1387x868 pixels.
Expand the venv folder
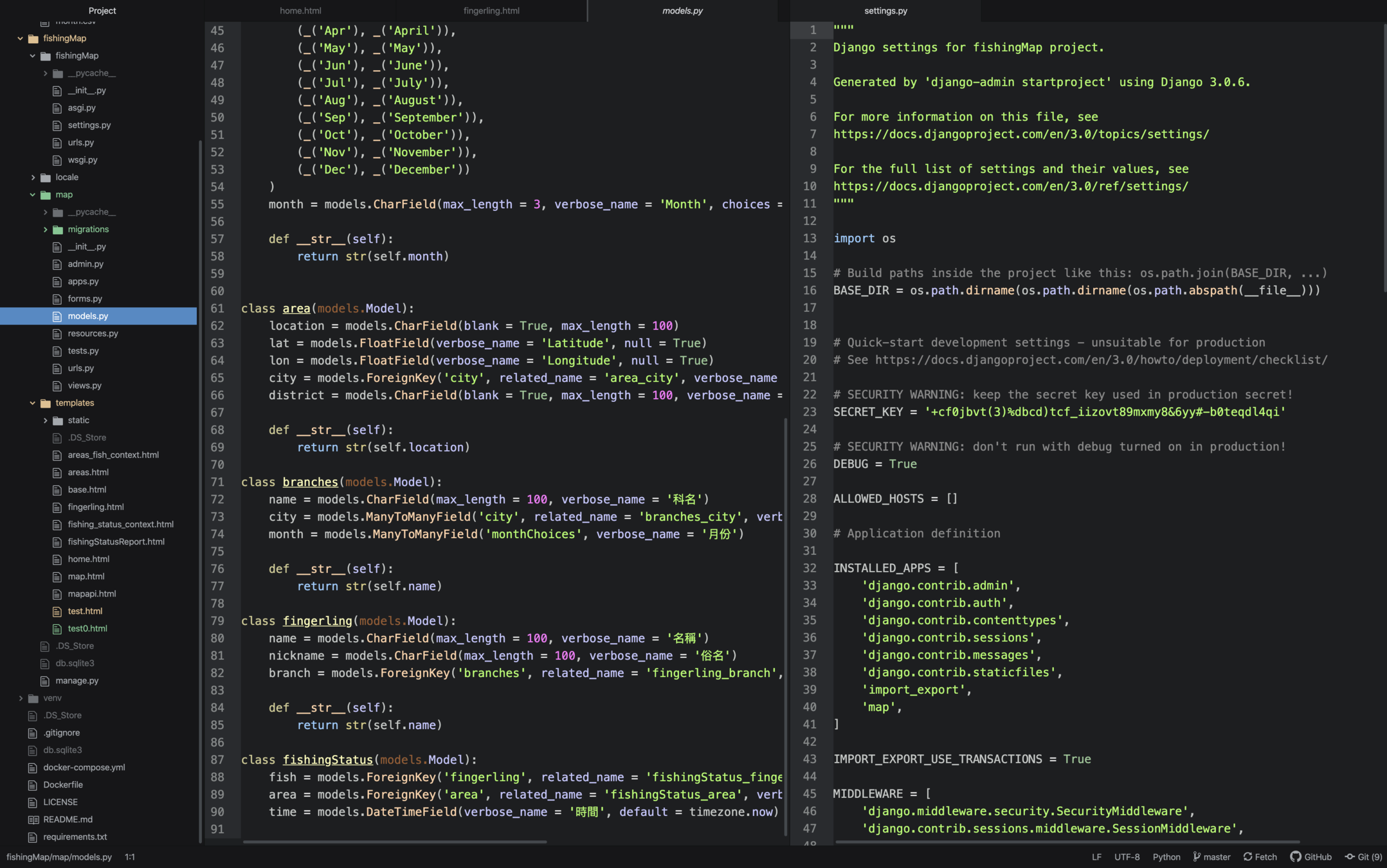point(21,698)
